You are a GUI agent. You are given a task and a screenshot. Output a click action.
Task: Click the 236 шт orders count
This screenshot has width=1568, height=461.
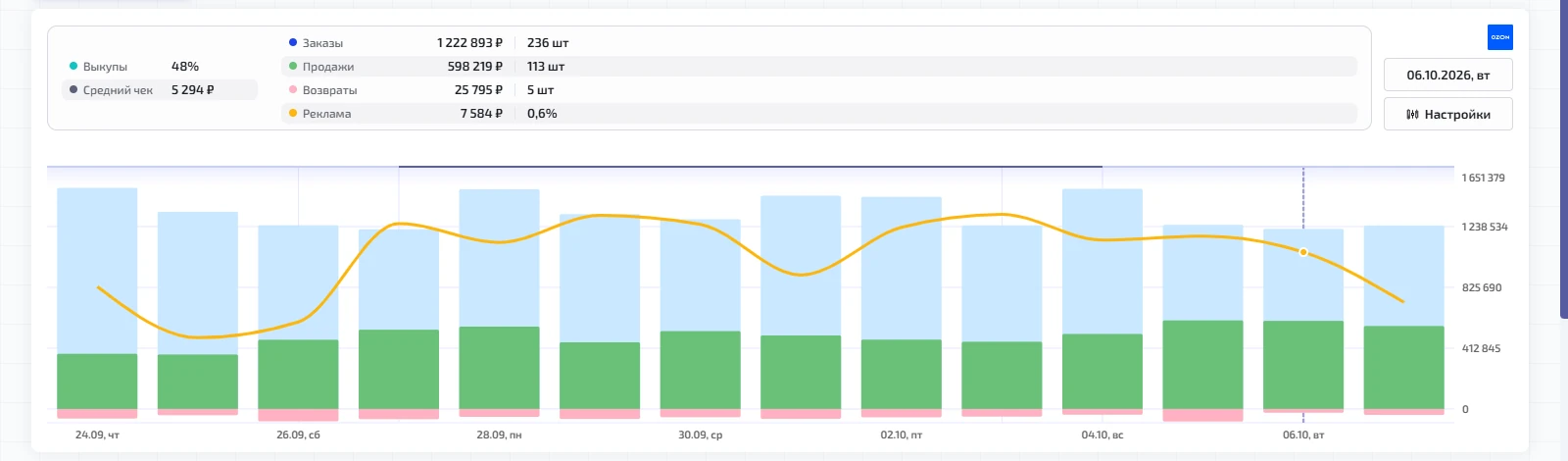[x=548, y=43]
